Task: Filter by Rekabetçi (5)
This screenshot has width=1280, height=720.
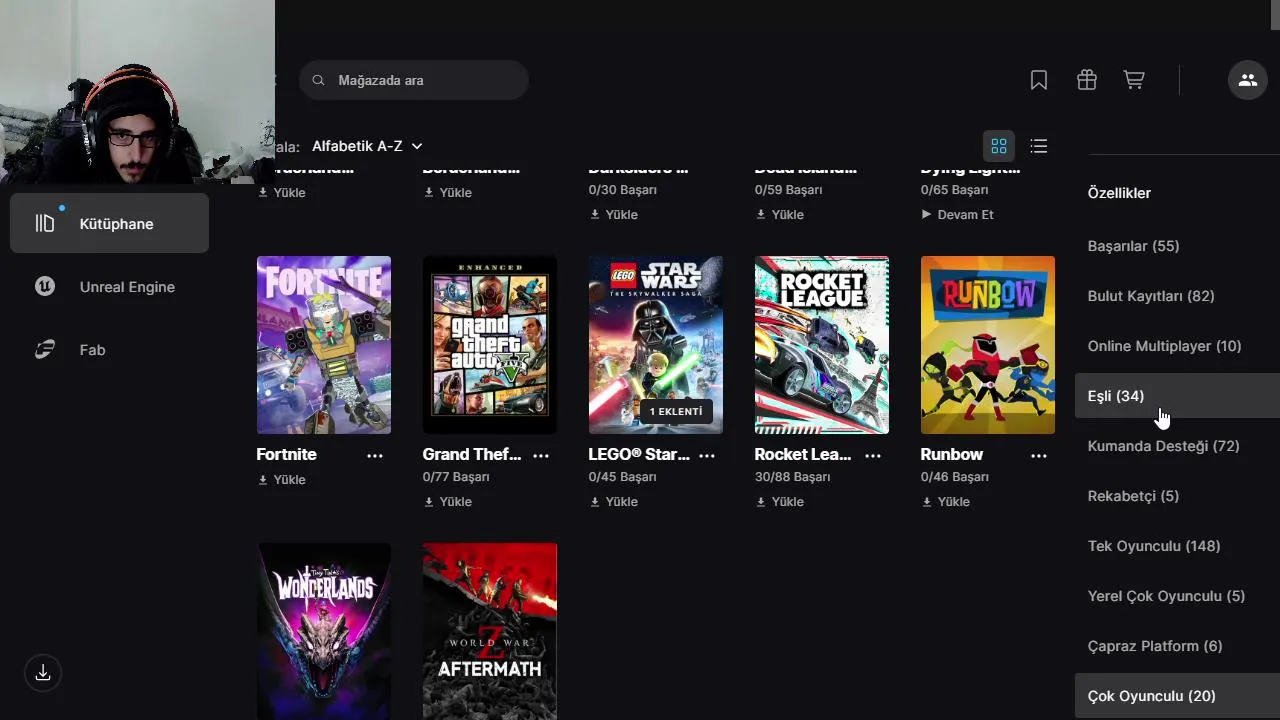Action: pos(1133,496)
